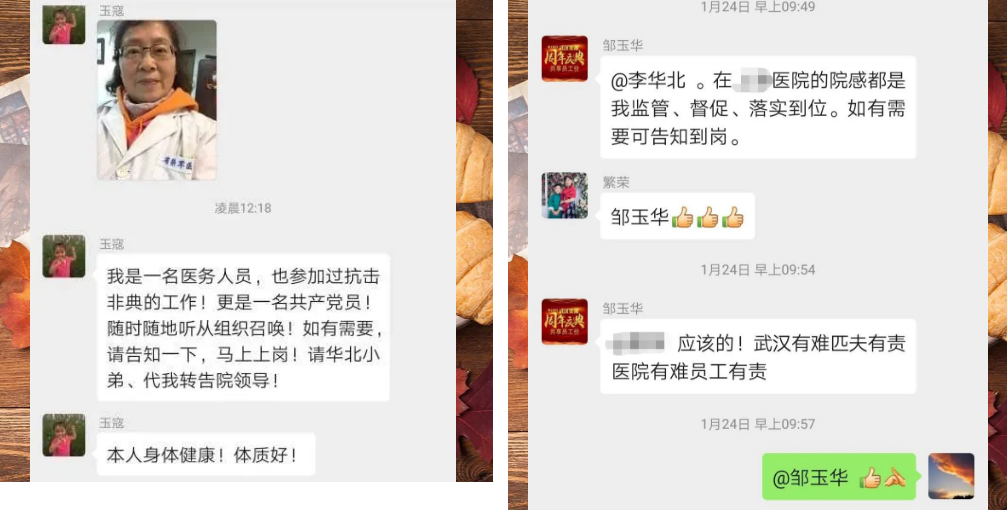
Task: Open 繁荣 user avatar
Action: point(565,195)
